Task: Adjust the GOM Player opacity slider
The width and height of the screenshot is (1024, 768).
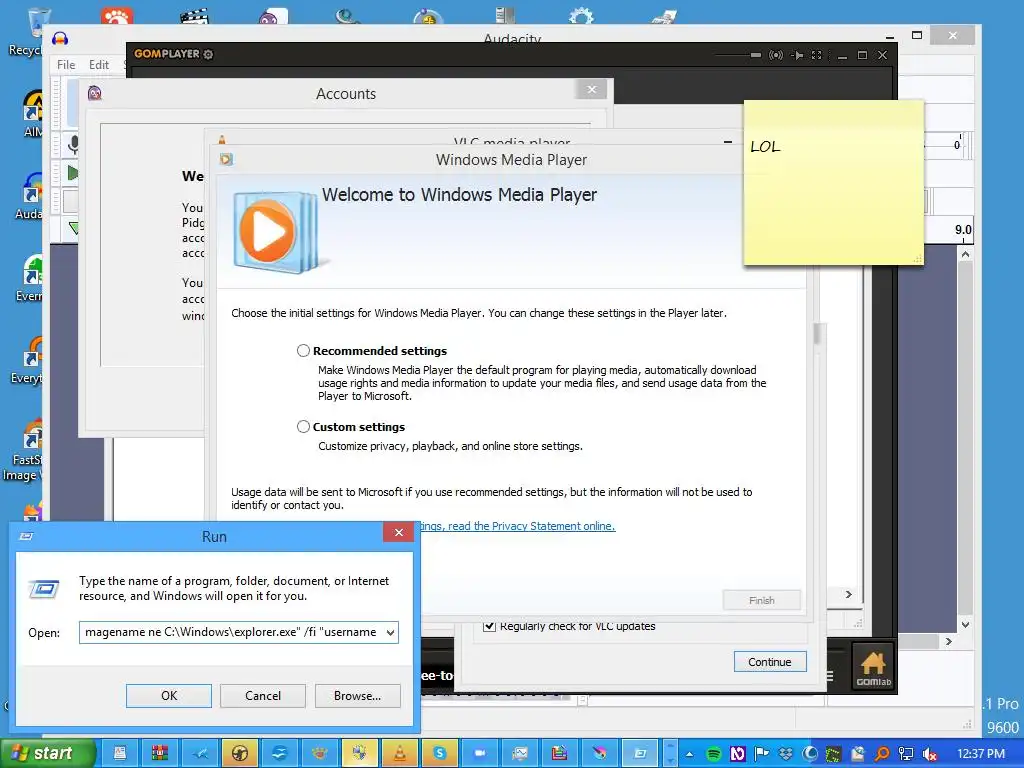Action: click(738, 55)
